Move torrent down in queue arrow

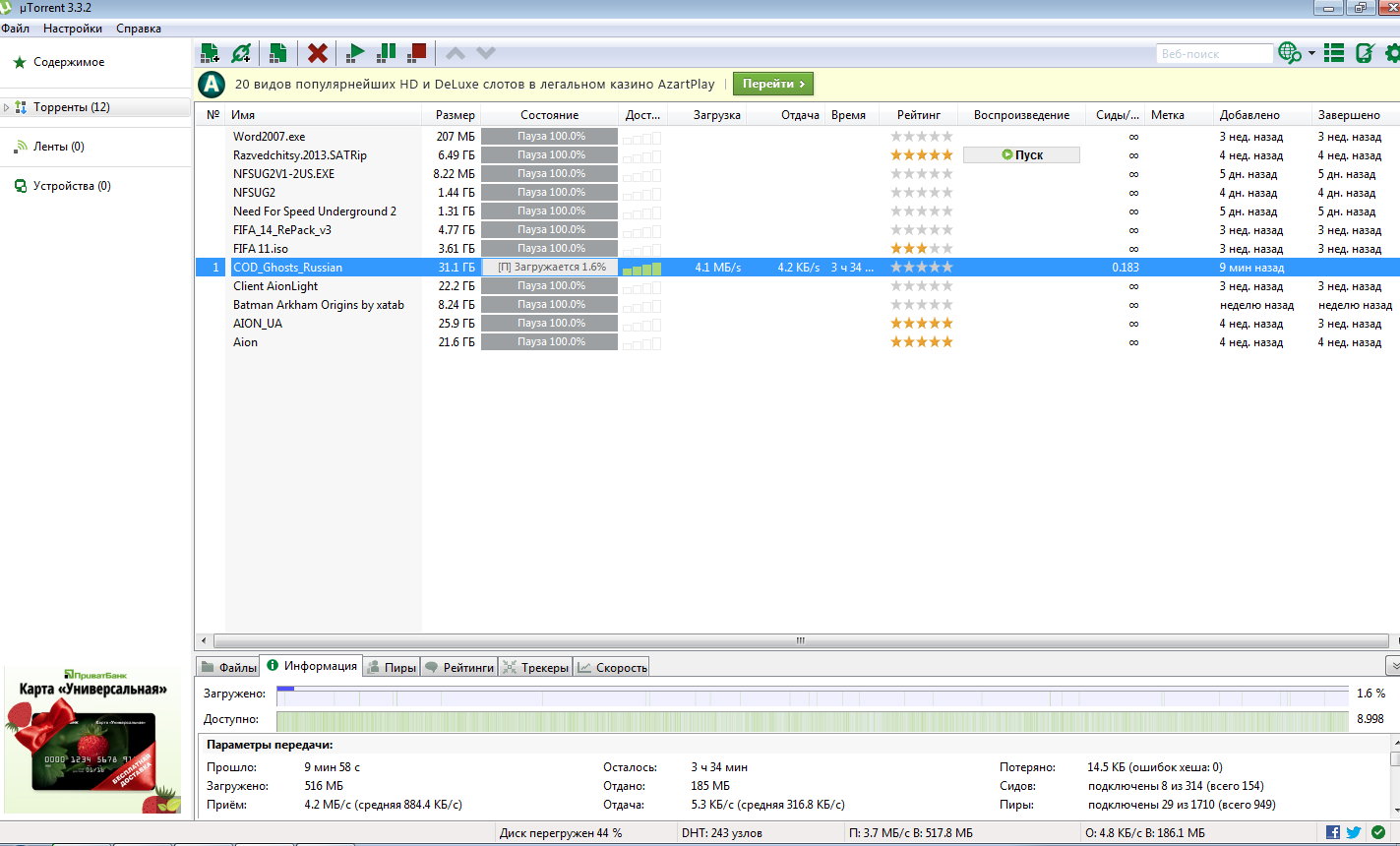click(486, 53)
